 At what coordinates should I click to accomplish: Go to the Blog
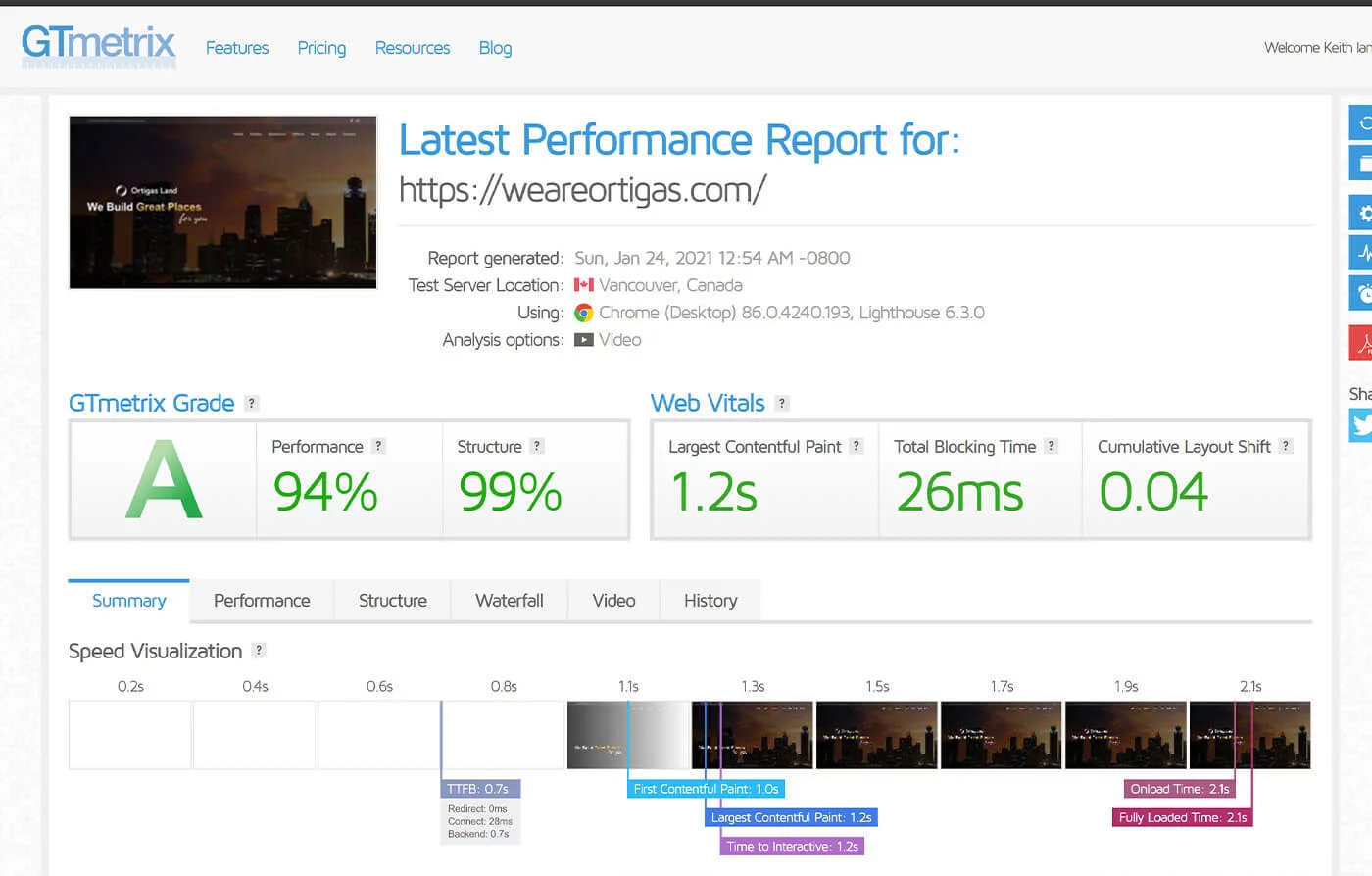495,48
